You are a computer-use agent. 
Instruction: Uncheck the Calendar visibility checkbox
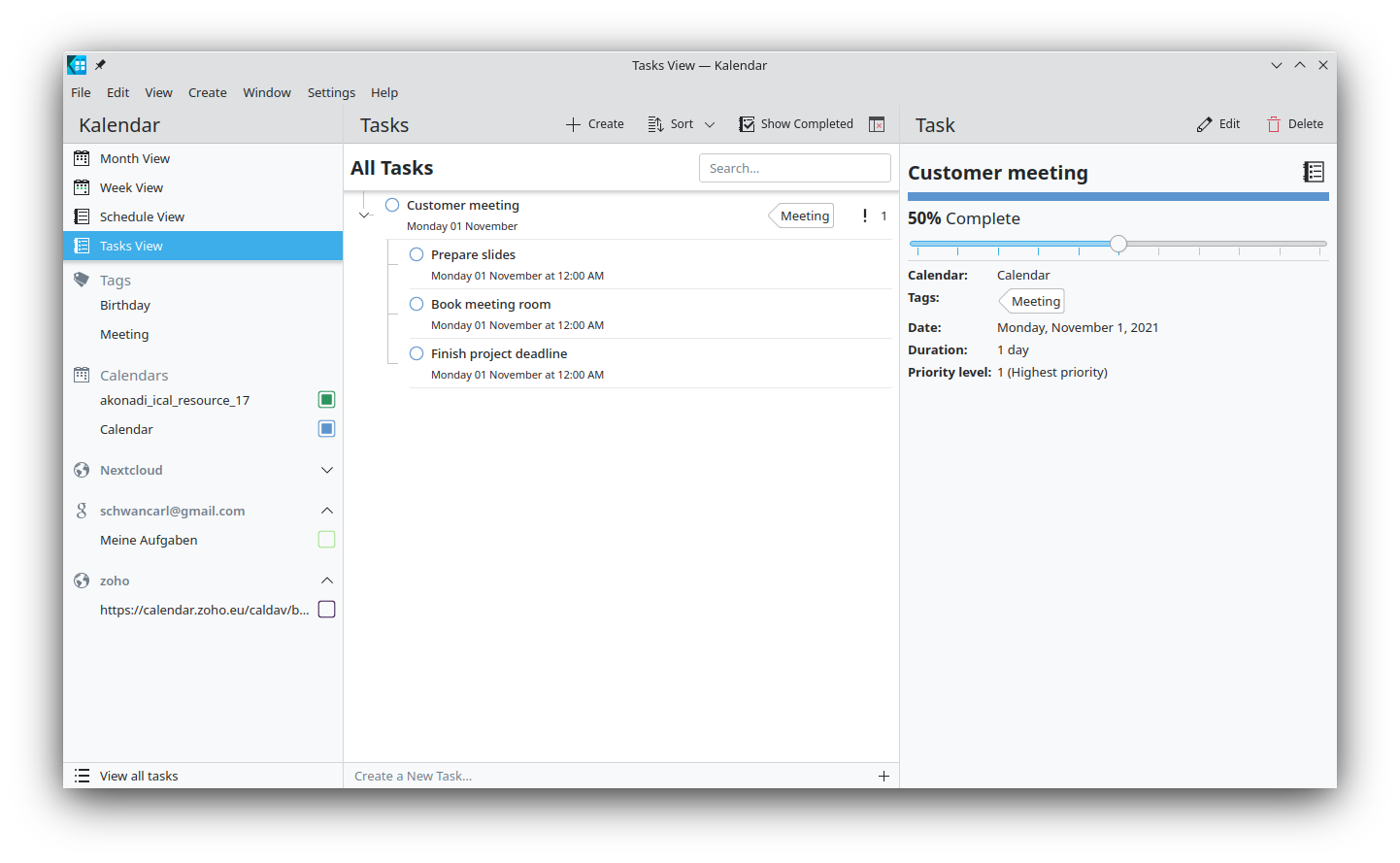click(x=327, y=429)
